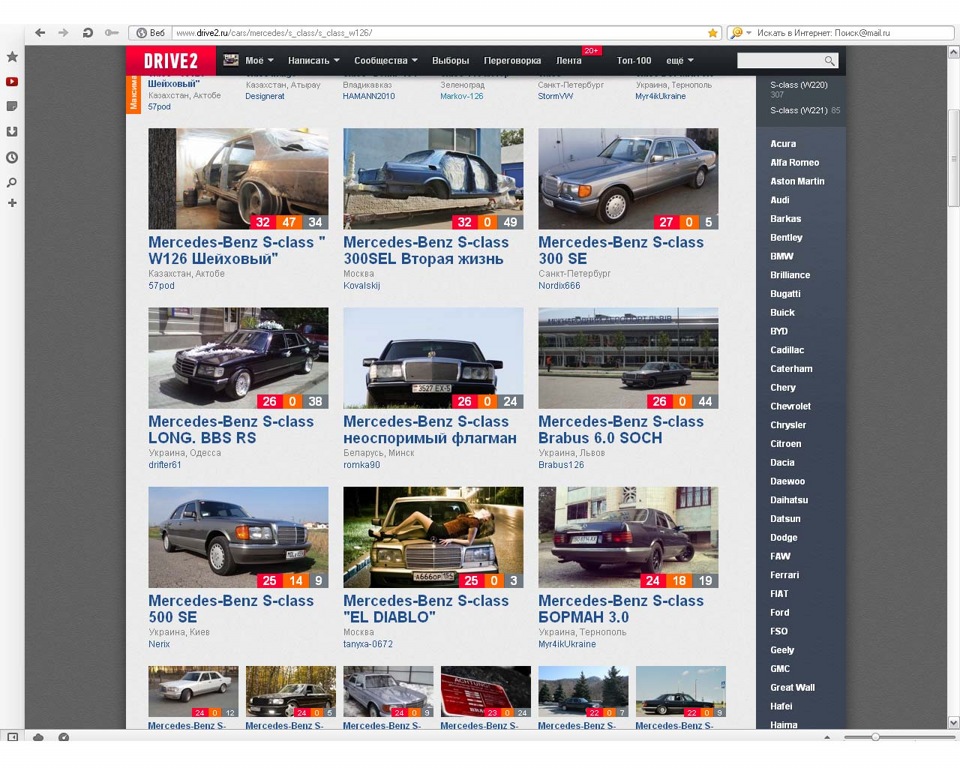Image resolution: width=960 pixels, height=768 pixels.
Task: Open the 'Переговорка' menu item
Action: (x=512, y=61)
